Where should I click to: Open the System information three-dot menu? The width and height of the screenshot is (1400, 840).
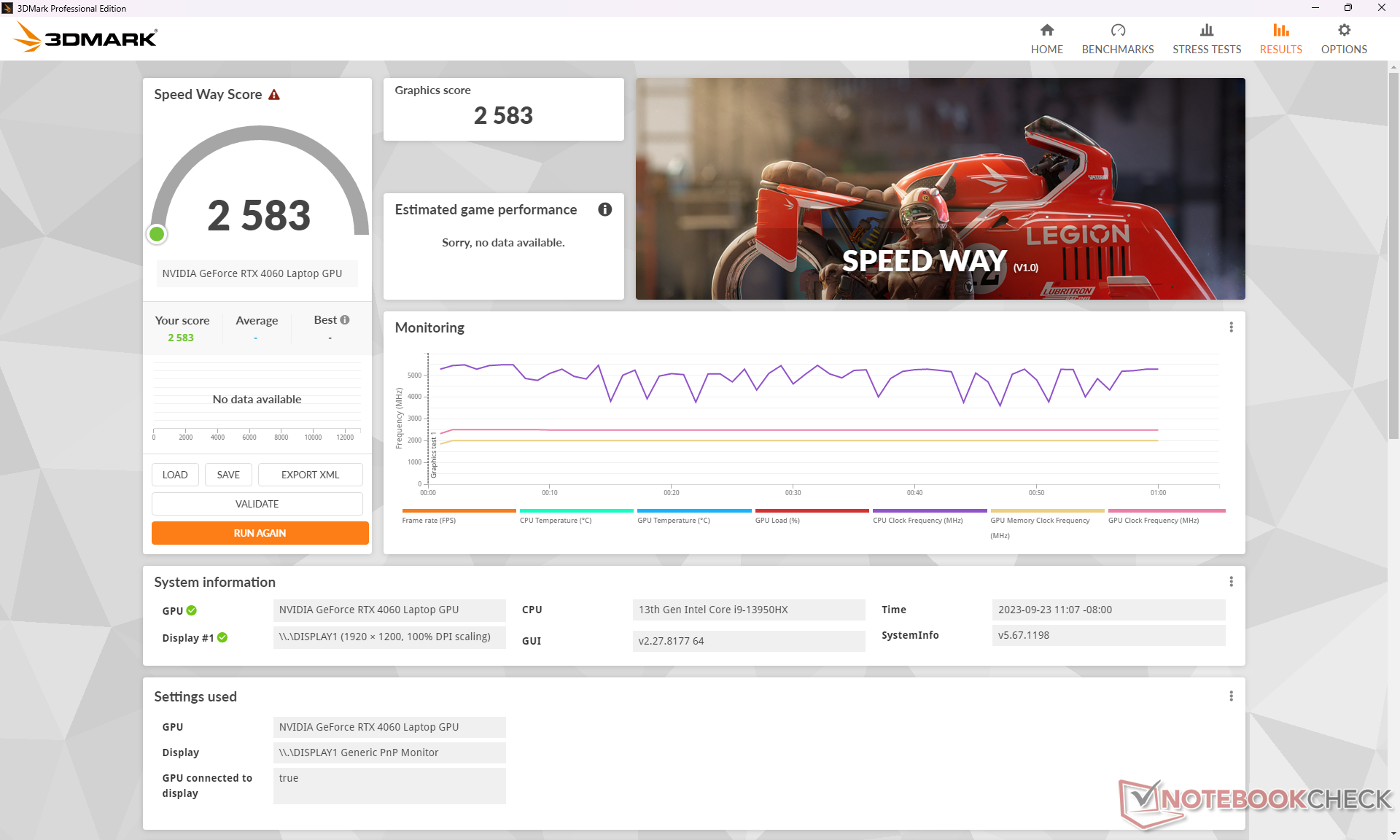point(1231,581)
